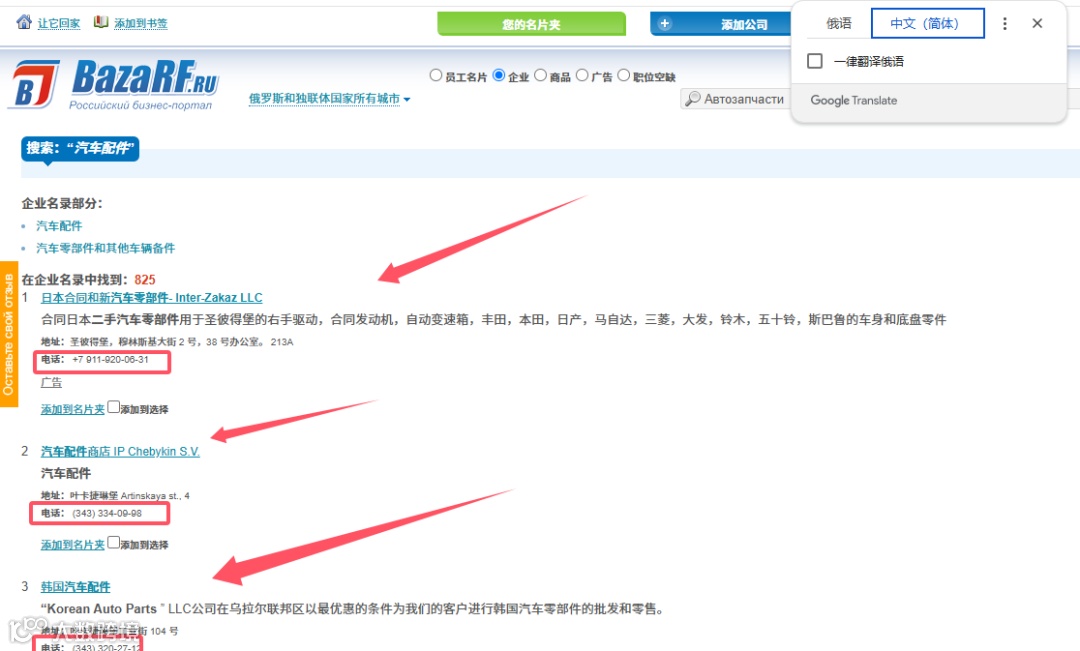Open the 汽车零部件和其他车辆备件 link
Image resolution: width=1080 pixels, height=651 pixels.
click(105, 248)
